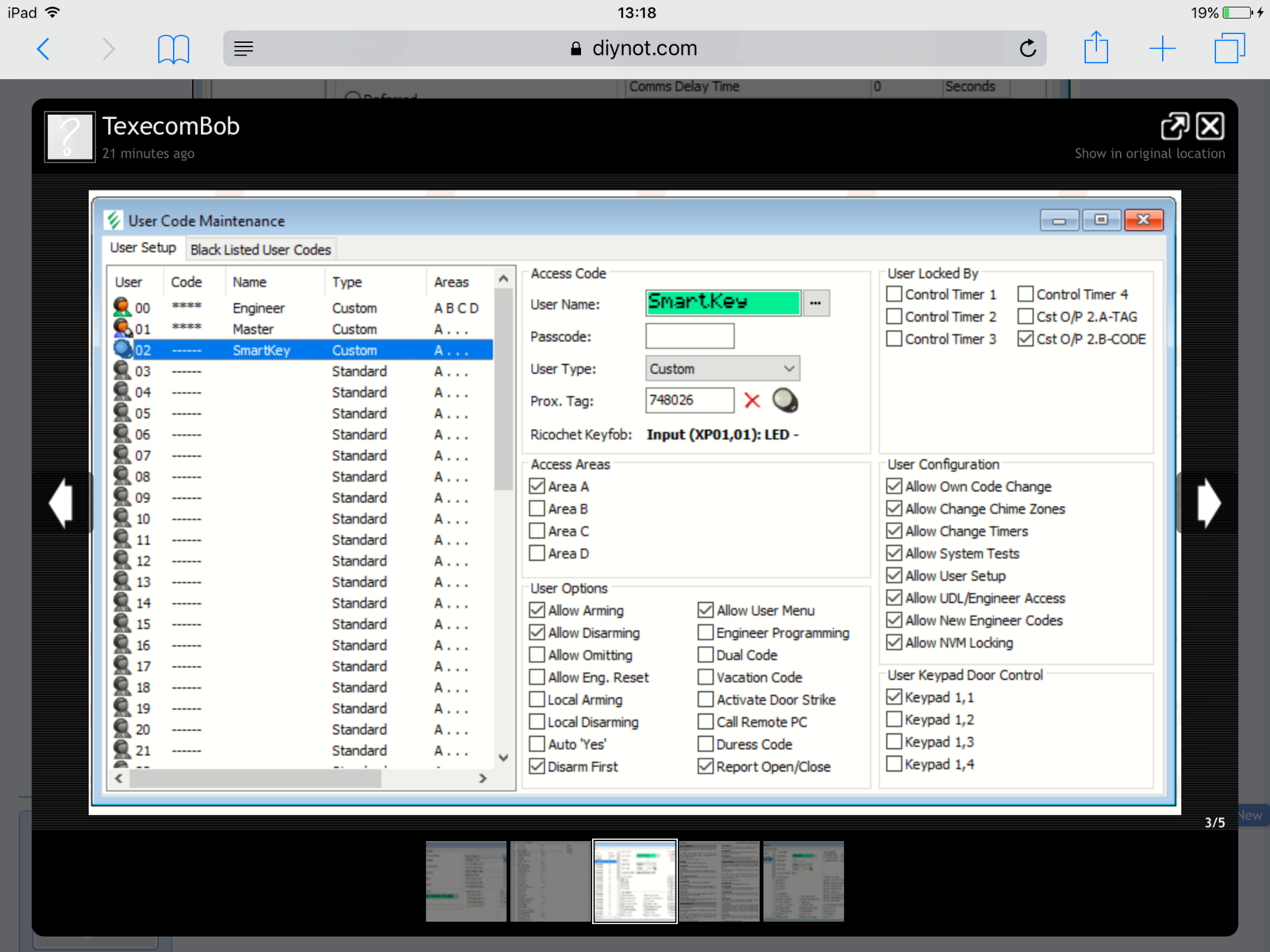
Task: Reload the diynot.com page
Action: (1027, 49)
